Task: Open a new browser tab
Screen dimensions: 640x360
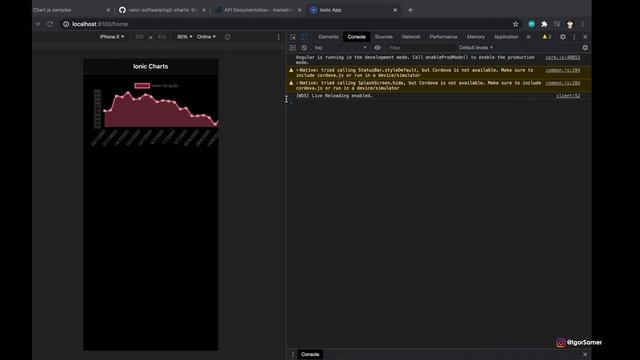Action: tap(410, 10)
